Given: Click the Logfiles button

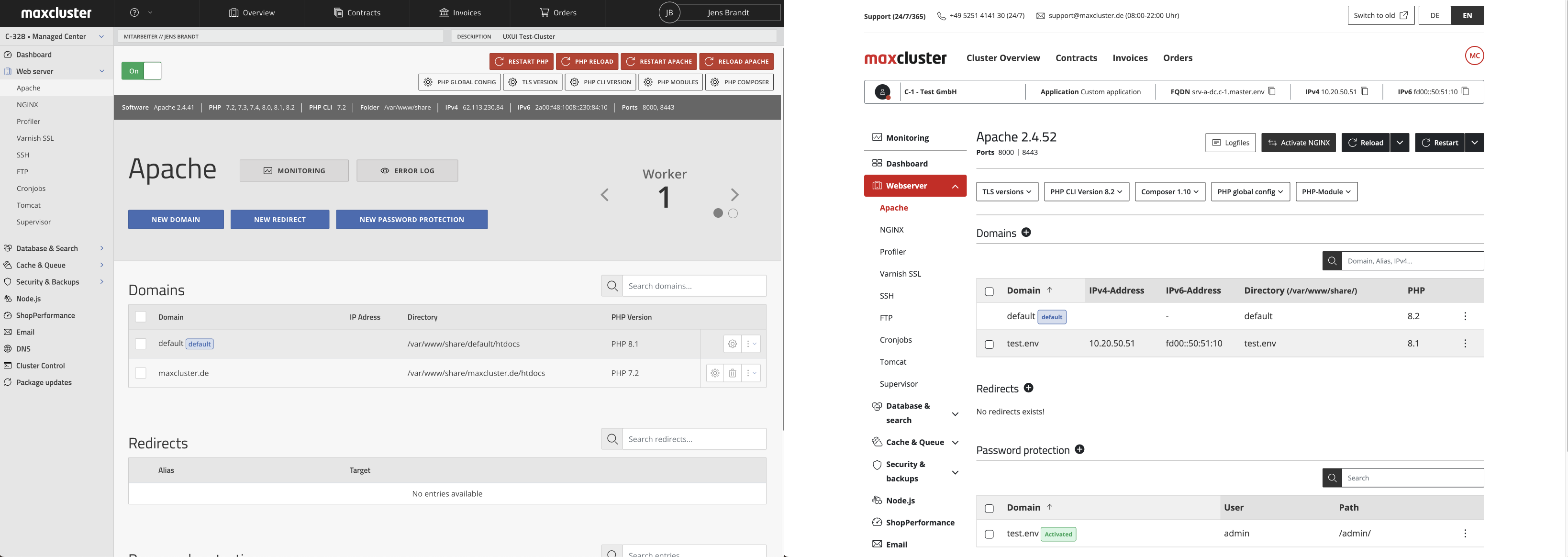Looking at the screenshot, I should 1230,143.
